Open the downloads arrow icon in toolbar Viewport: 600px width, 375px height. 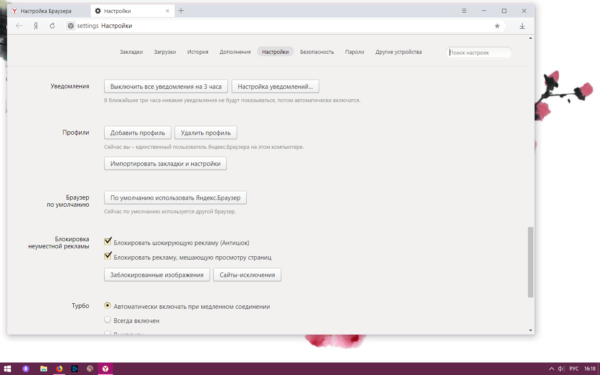pyautogui.click(x=522, y=26)
